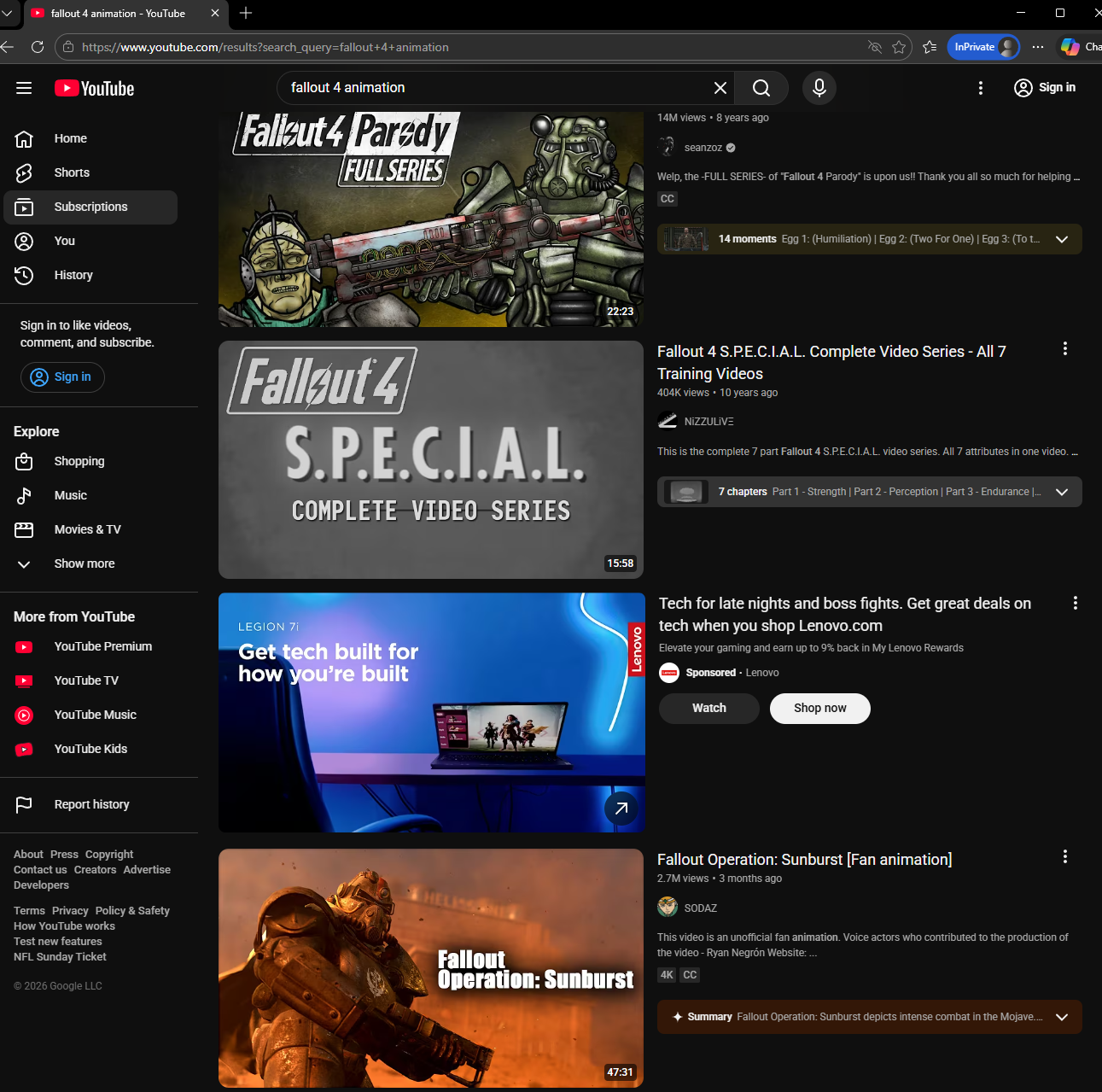Viewport: 1102px width, 1092px height.
Task: View site information lock icon
Action: tap(68, 48)
